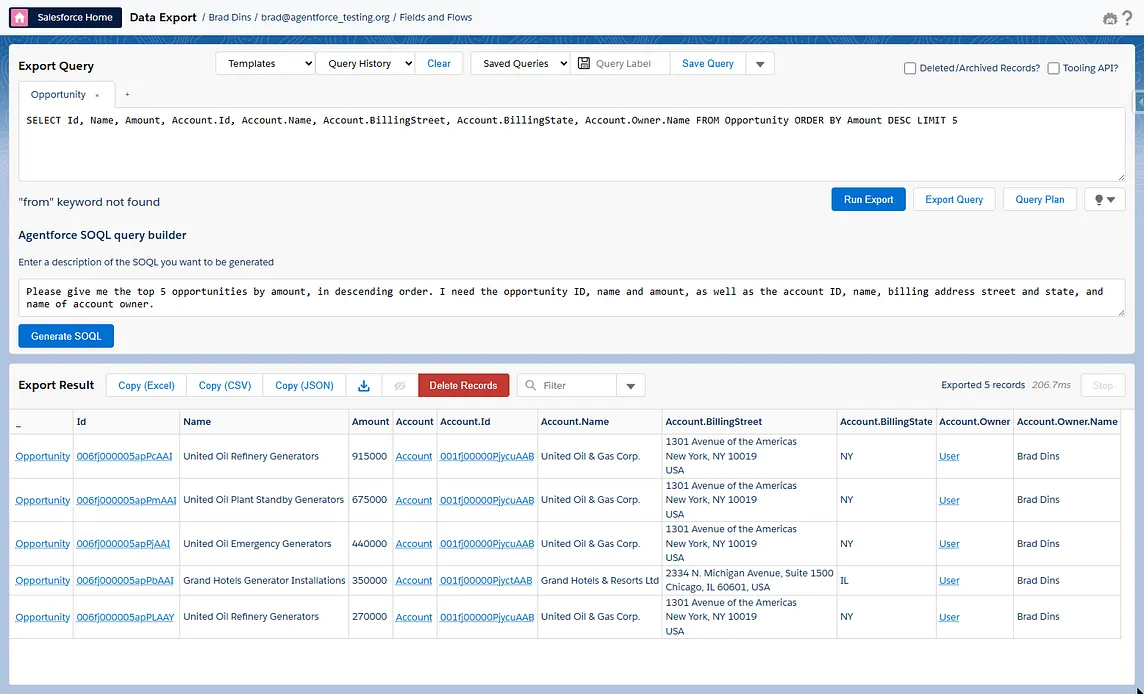This screenshot has height=694, width=1144.
Task: Open the help question mark icon
Action: tap(1127, 18)
